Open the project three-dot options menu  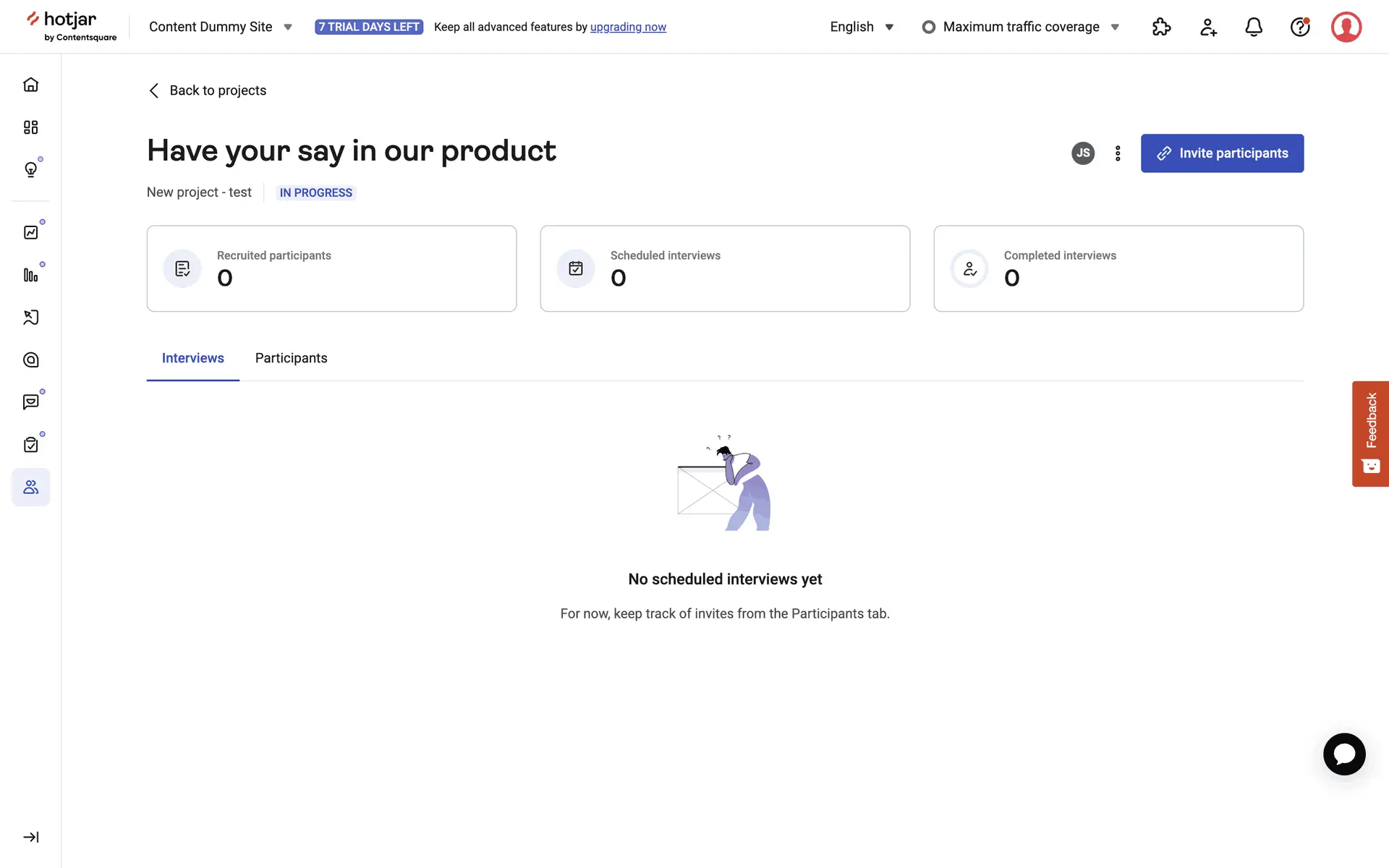1118,153
